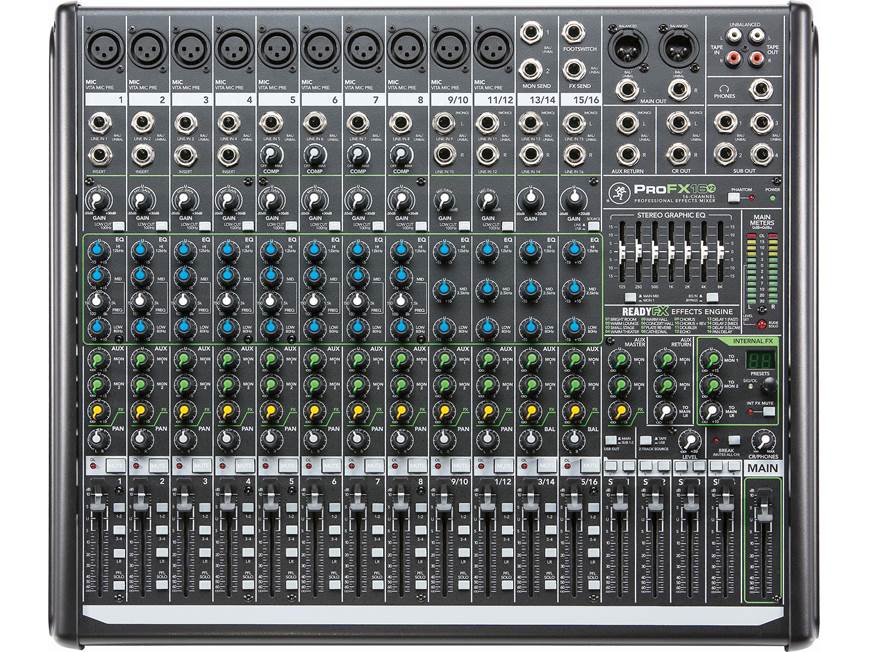Click the TO MAIN LR knob in INTERNAL FX
The image size is (869, 652).
pos(712,412)
